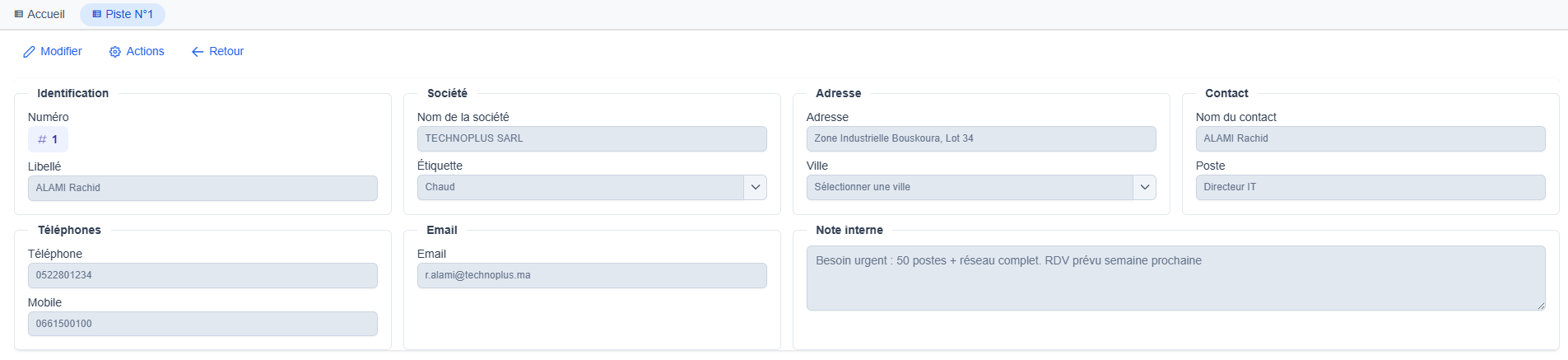
Task: Select the Nom de la société field
Action: click(592, 138)
